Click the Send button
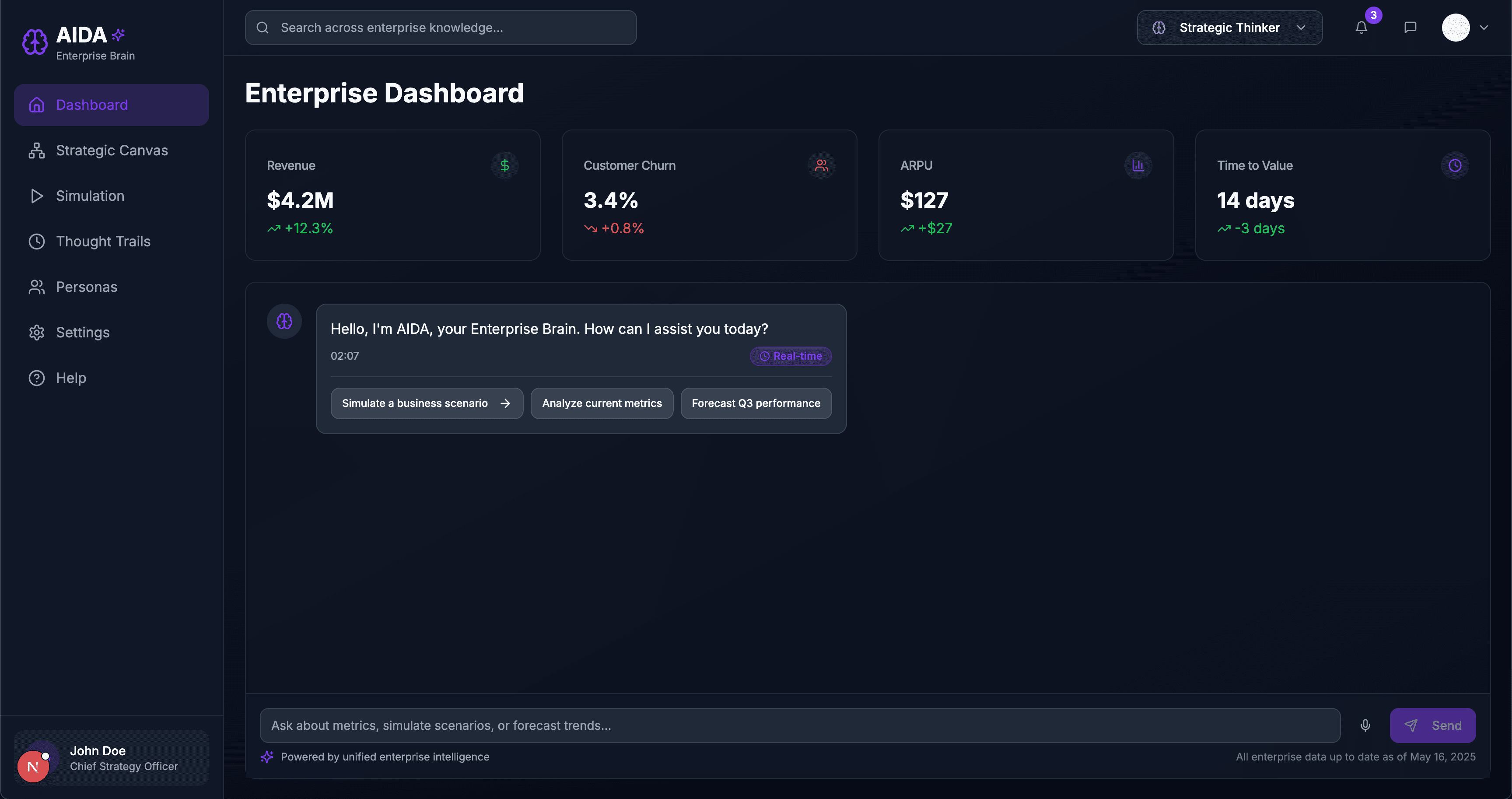 pos(1432,725)
